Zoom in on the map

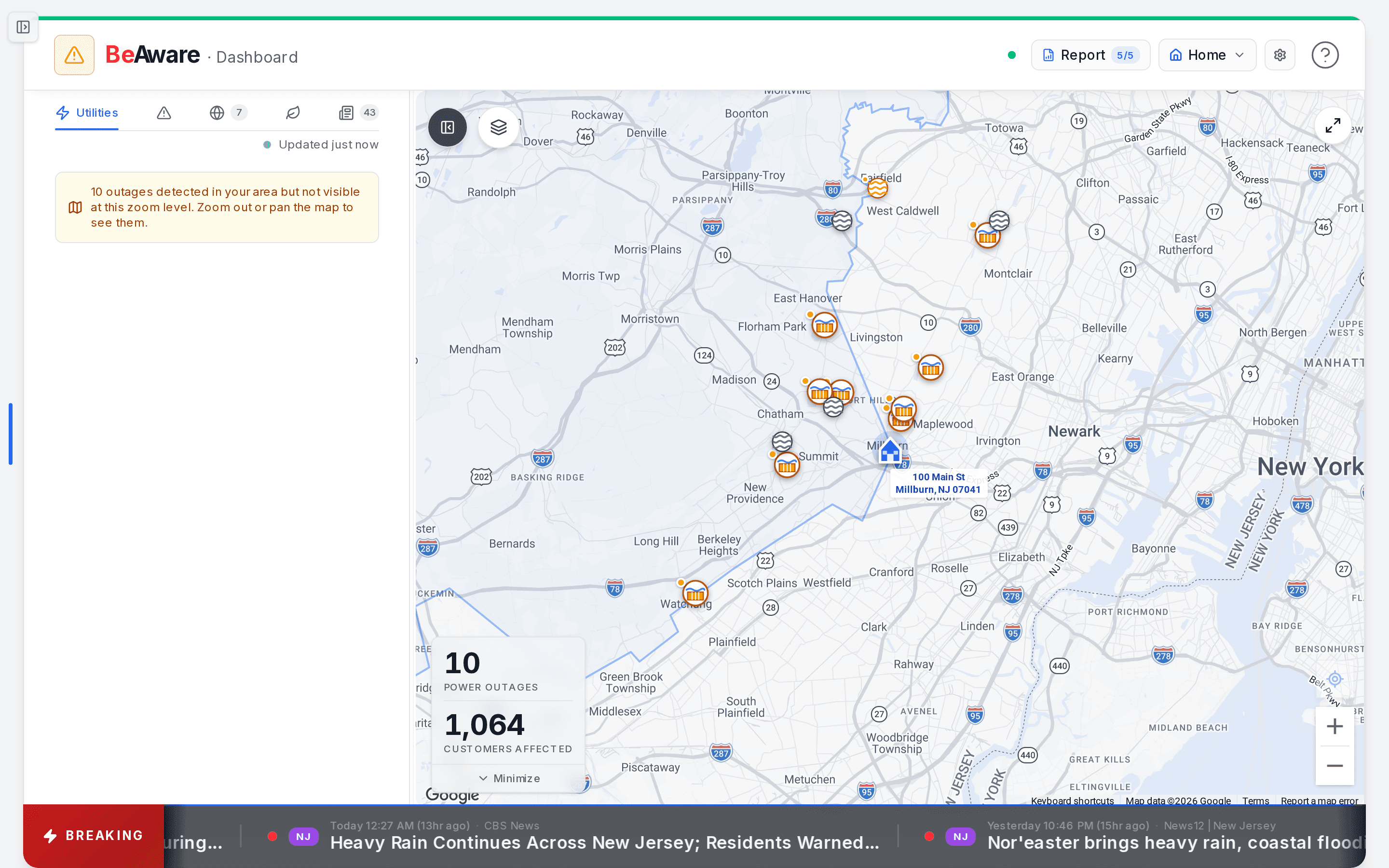[1335, 726]
